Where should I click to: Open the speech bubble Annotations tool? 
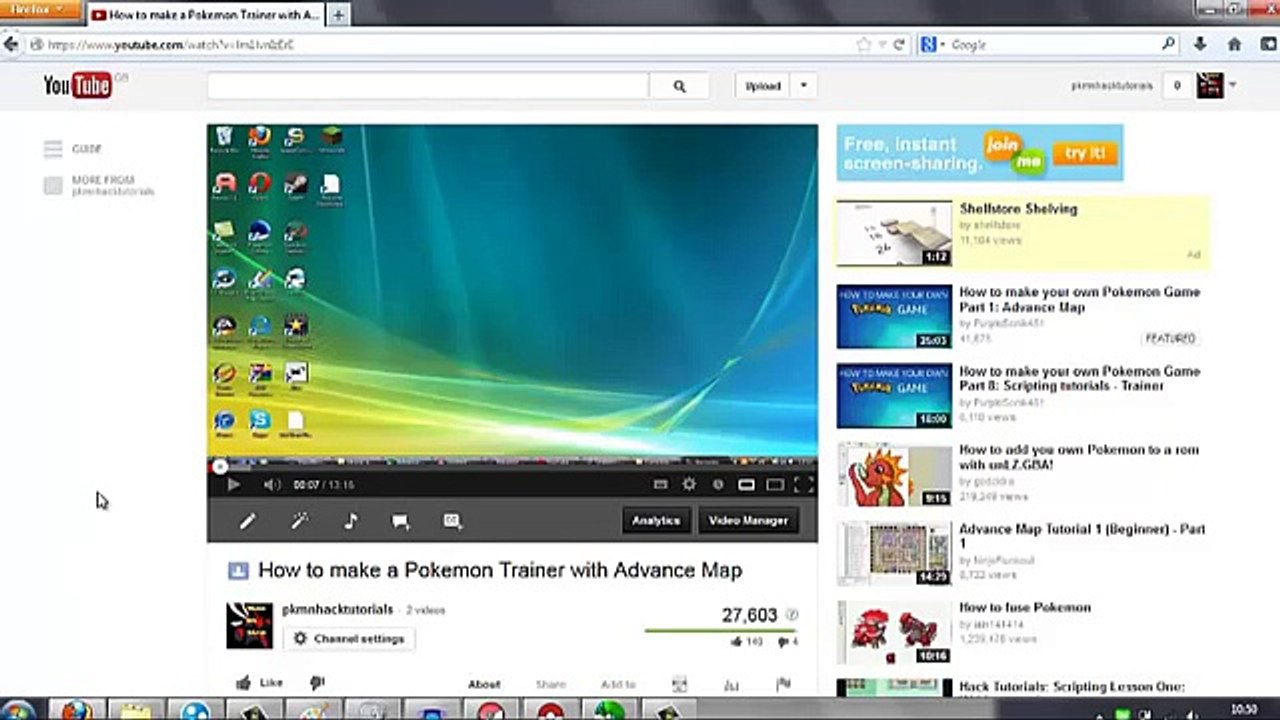(x=401, y=521)
